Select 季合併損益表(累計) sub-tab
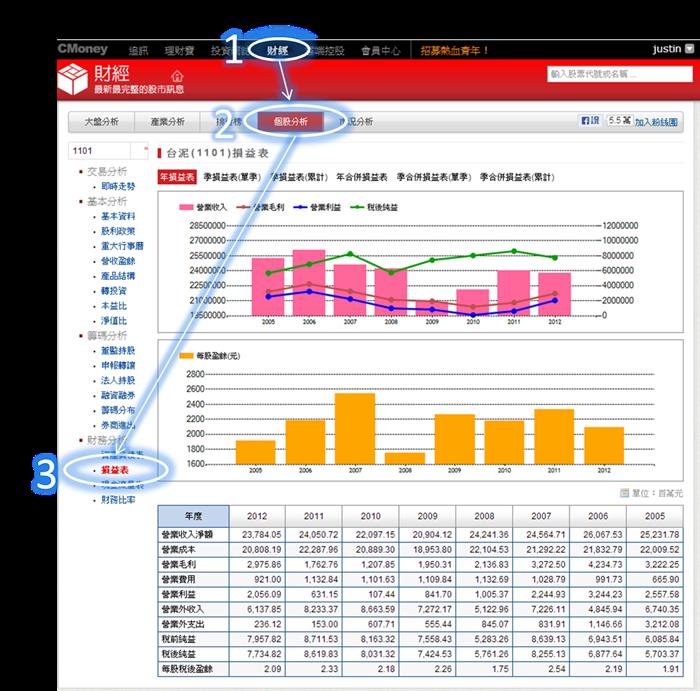The width and height of the screenshot is (700, 691). pyautogui.click(x=517, y=177)
